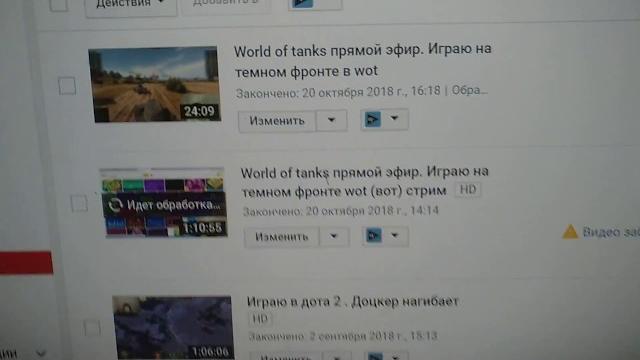640x360 pixels.
Task: Click the blue promote icon on 16:18 video
Action: coord(372,119)
